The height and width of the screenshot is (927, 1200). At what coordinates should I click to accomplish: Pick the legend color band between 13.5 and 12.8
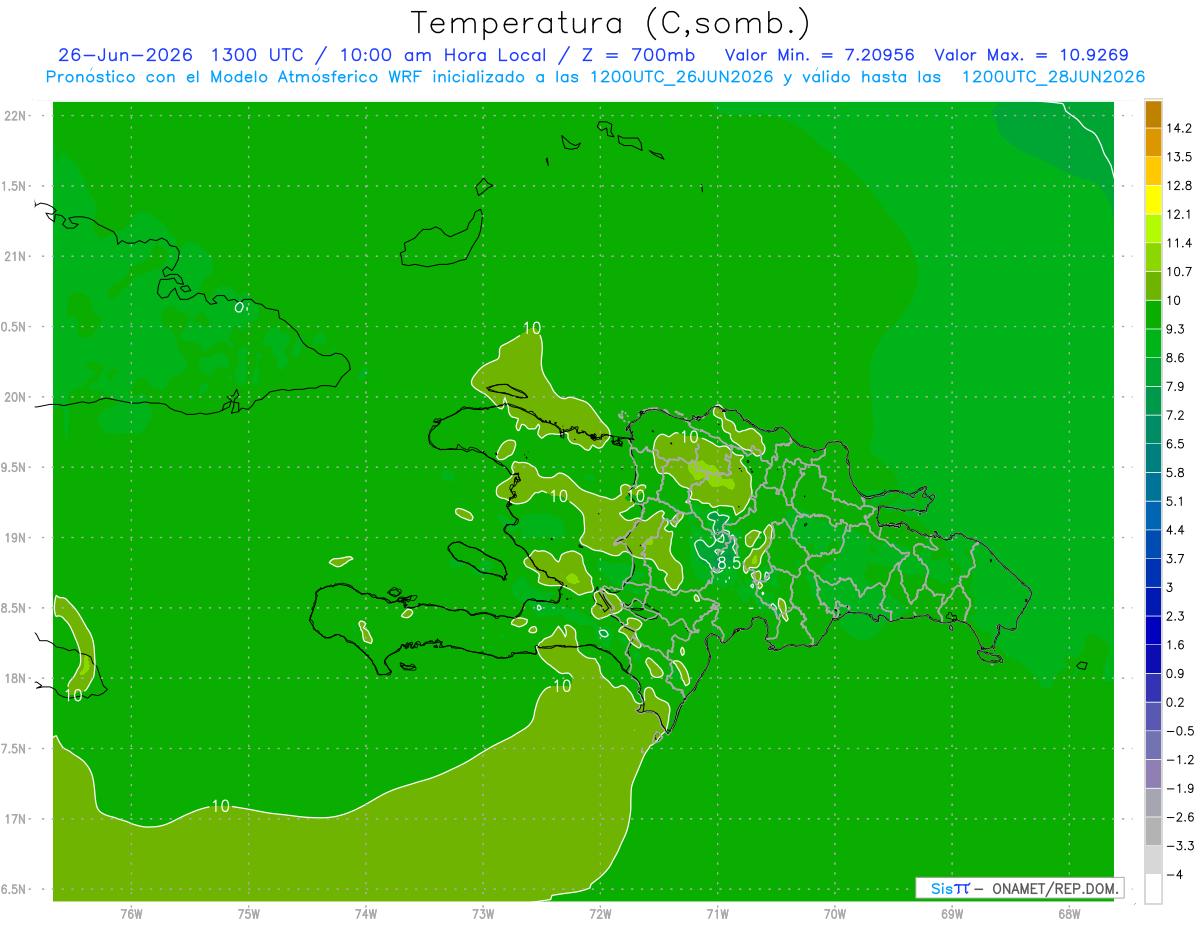1153,172
